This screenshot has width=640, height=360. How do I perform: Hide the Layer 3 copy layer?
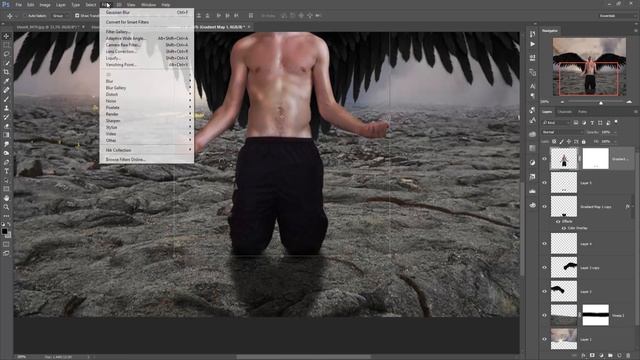[544, 268]
